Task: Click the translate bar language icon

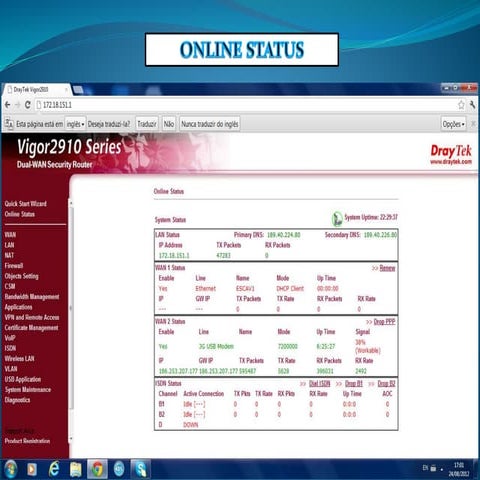Action: point(9,124)
